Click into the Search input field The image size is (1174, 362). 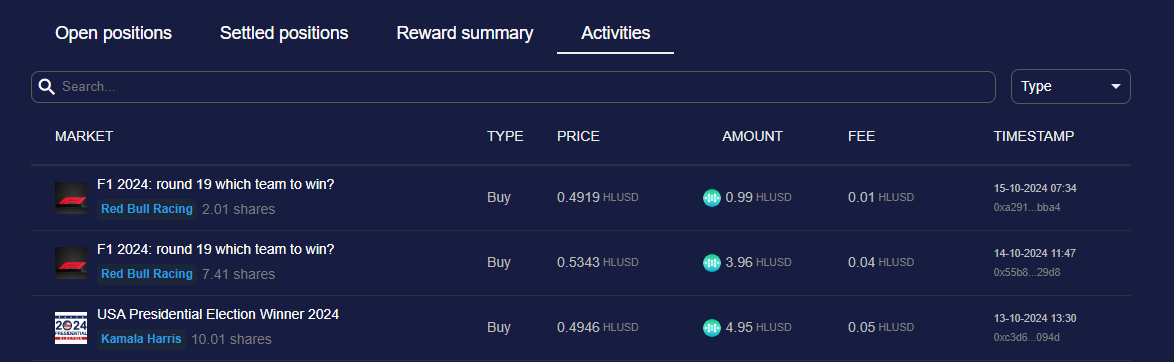[513, 87]
